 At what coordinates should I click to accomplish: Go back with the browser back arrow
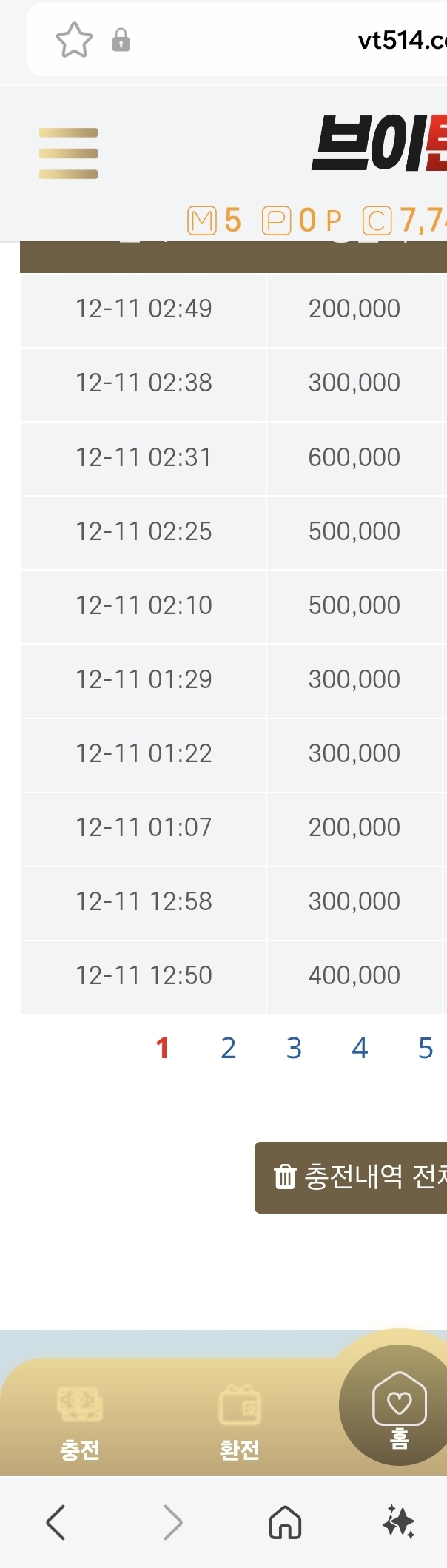tap(56, 1523)
